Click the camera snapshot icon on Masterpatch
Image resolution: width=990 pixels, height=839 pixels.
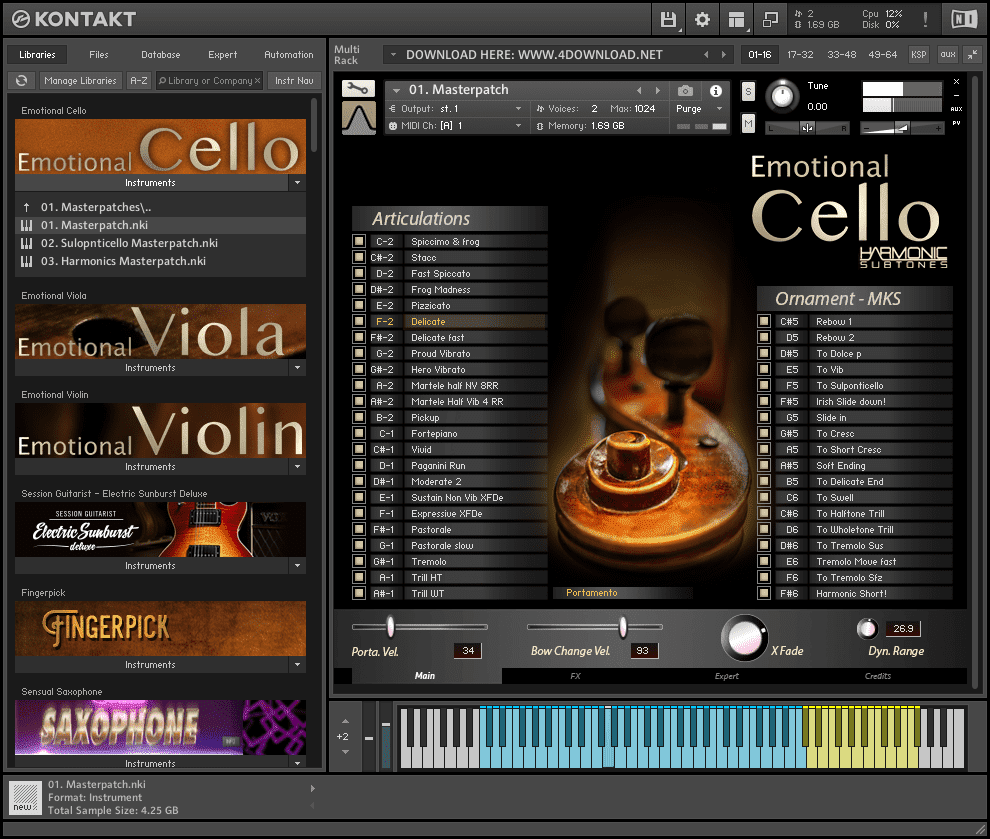click(x=684, y=89)
